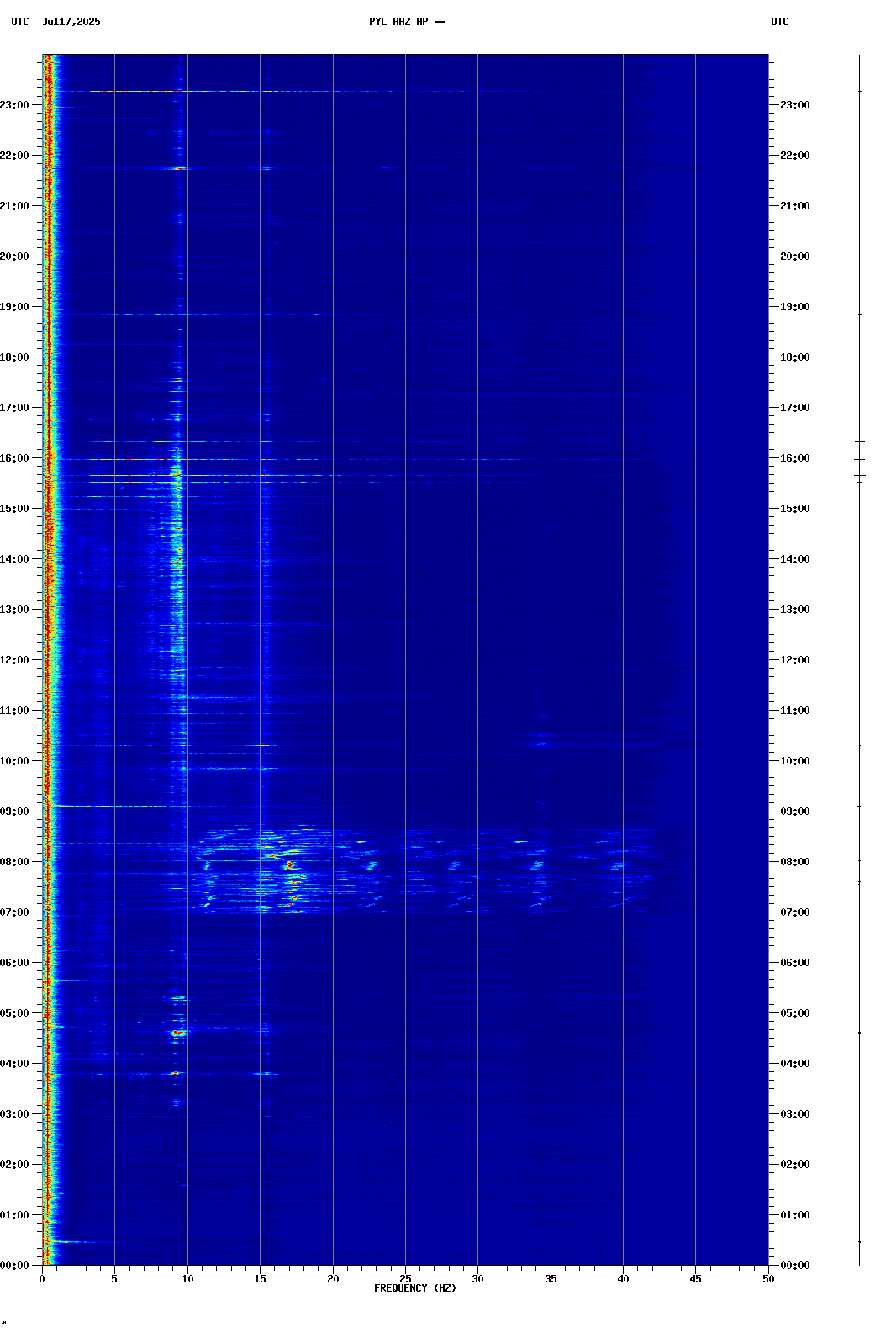Click the right-axis 06:00 time label
Viewport: 896px width, 1332px height.
click(795, 963)
